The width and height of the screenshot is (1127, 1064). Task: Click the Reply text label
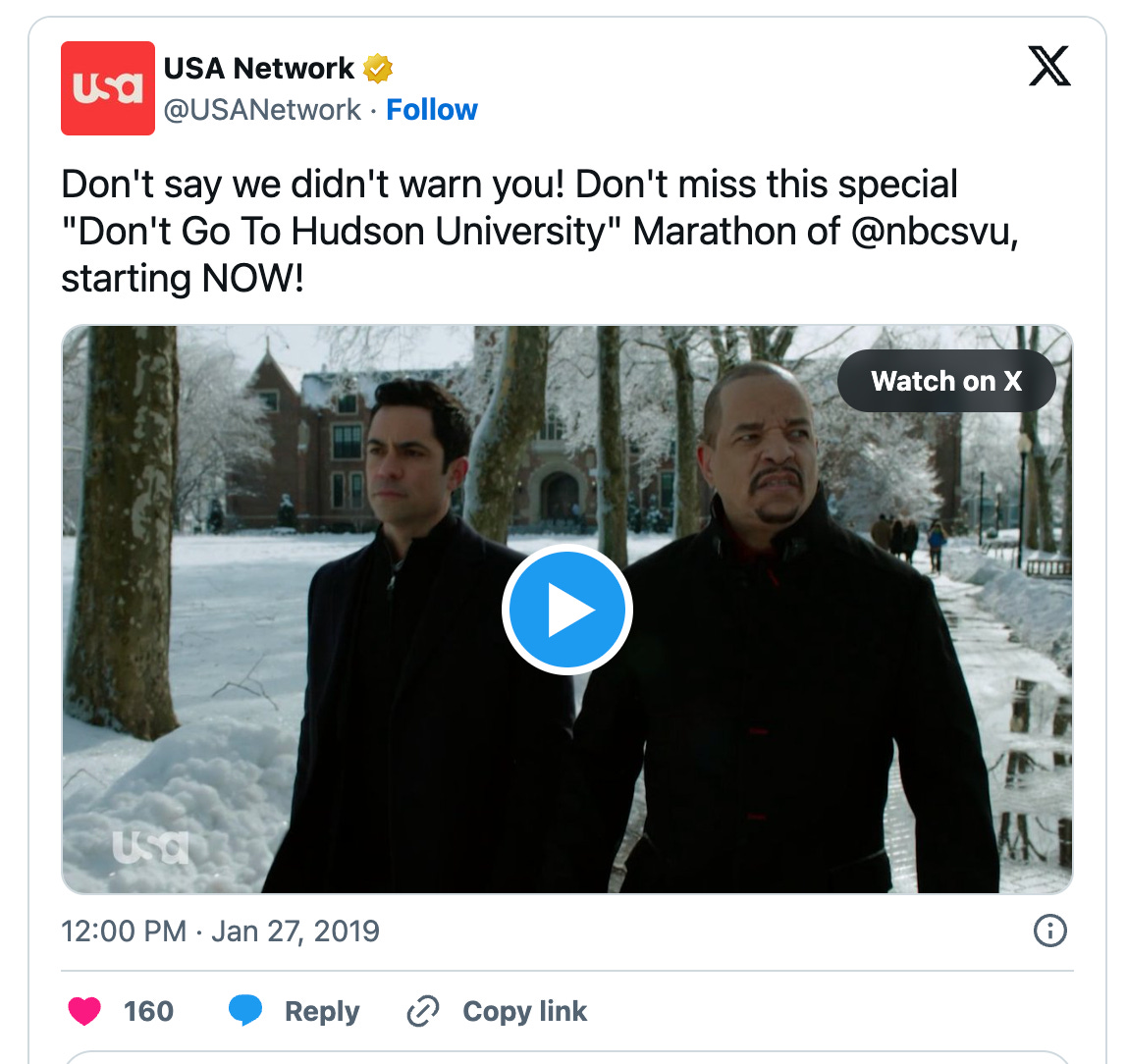(x=322, y=1012)
